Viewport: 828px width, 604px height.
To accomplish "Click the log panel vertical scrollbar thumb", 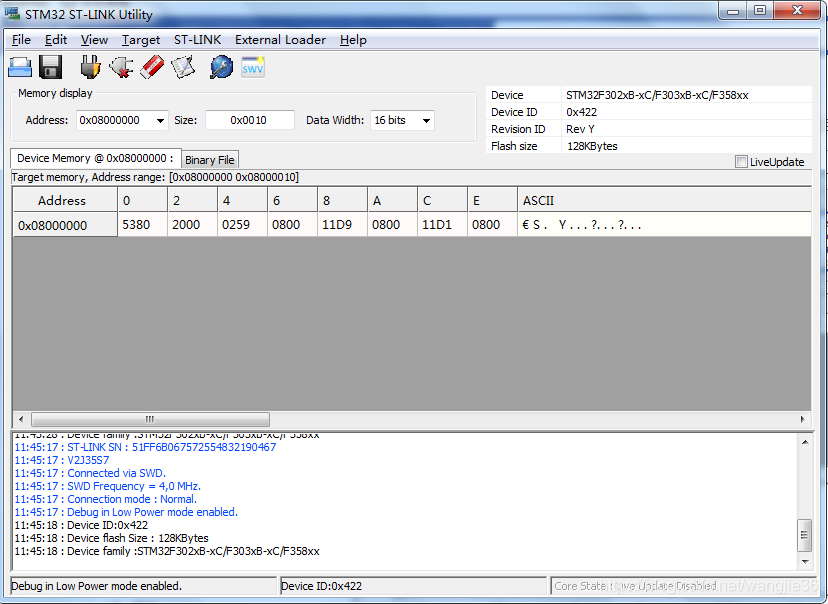I will click(805, 535).
